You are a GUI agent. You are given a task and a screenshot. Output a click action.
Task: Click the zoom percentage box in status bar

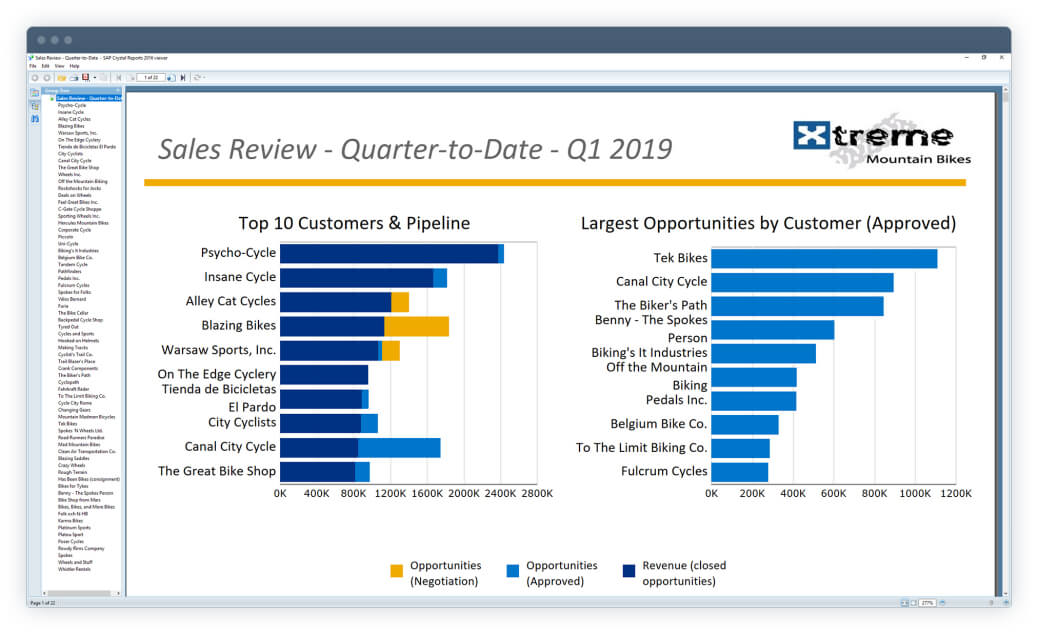coord(927,603)
